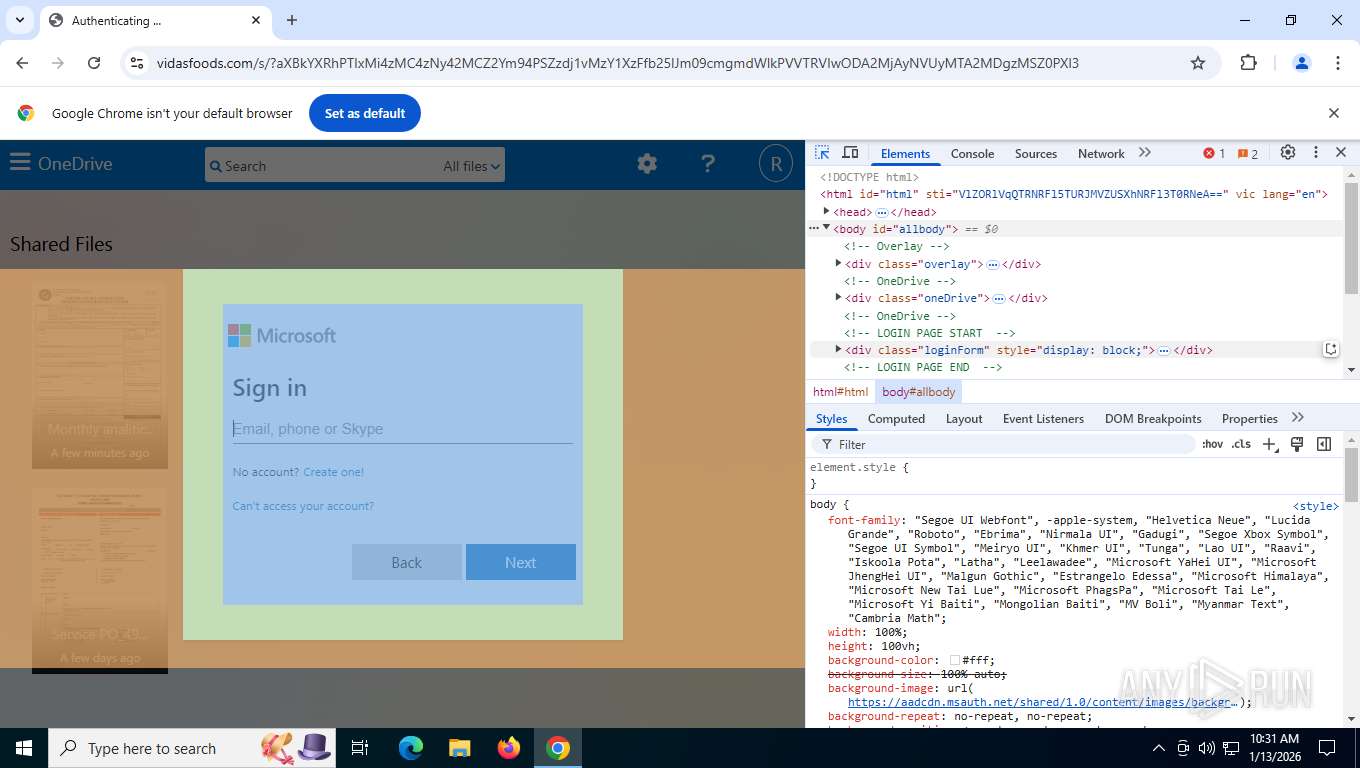
Task: Open the All files dropdown
Action: [x=472, y=166]
